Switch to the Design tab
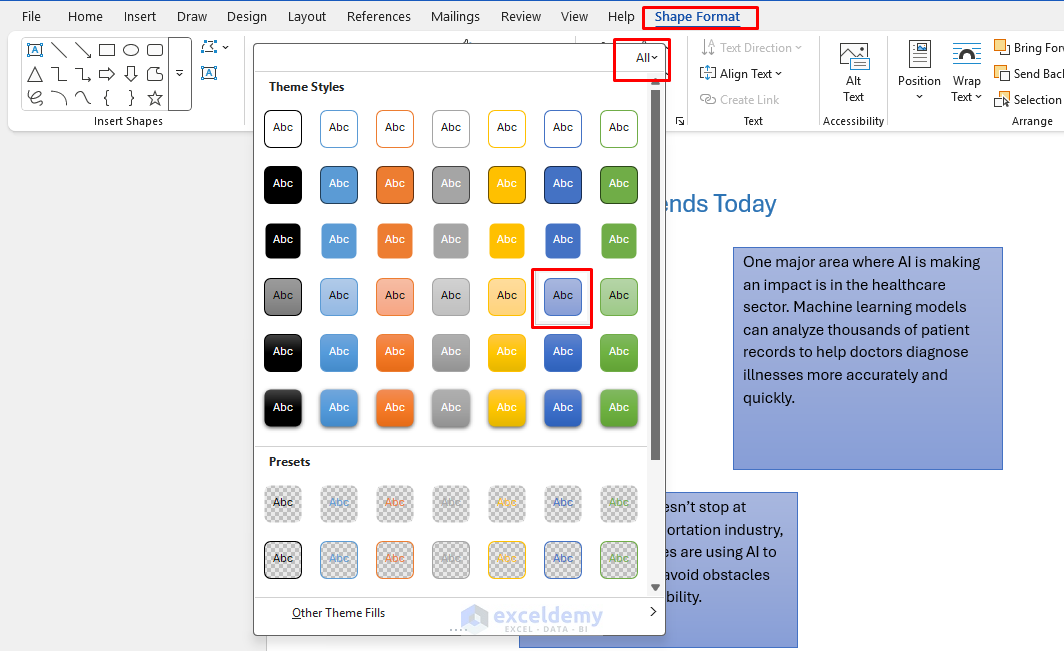Viewport: 1064px width, 651px height. pos(247,16)
